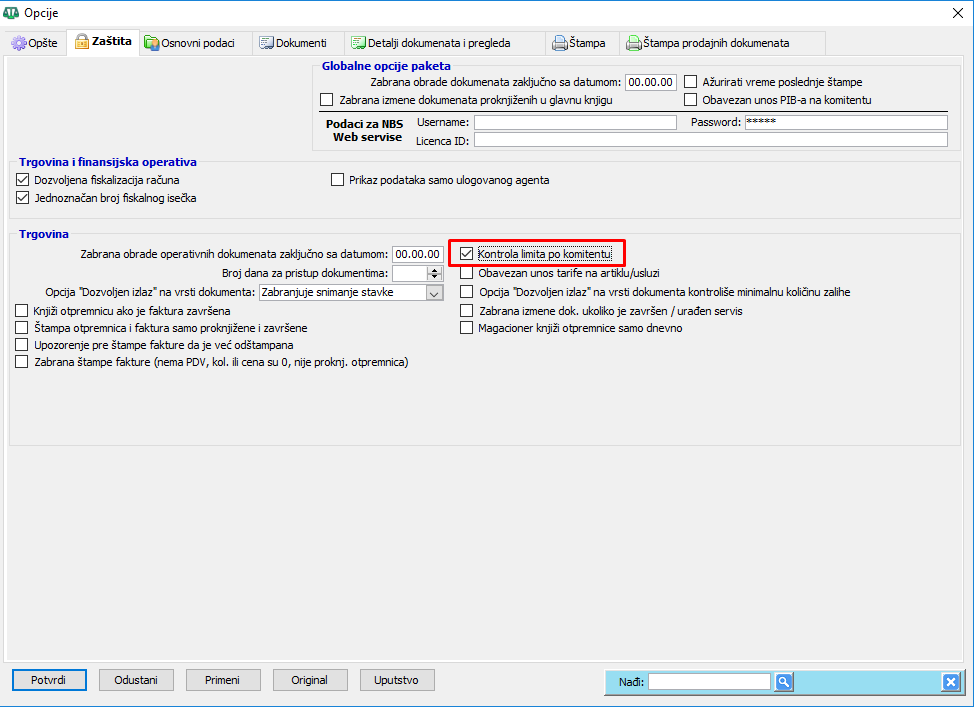Expand the Zabranjuje snimanje stavke dropdown

435,293
